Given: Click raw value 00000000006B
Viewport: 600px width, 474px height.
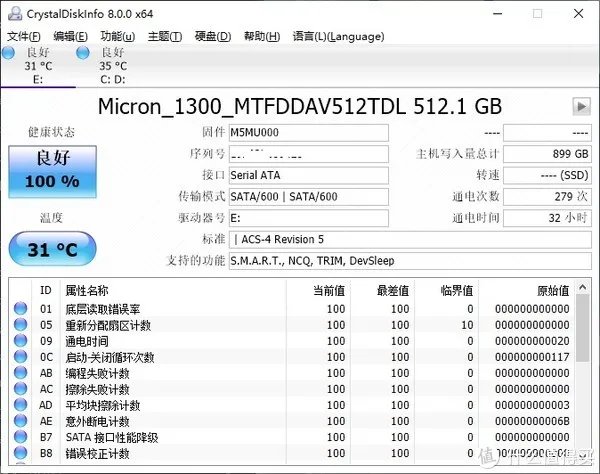Looking at the screenshot, I should (532, 421).
